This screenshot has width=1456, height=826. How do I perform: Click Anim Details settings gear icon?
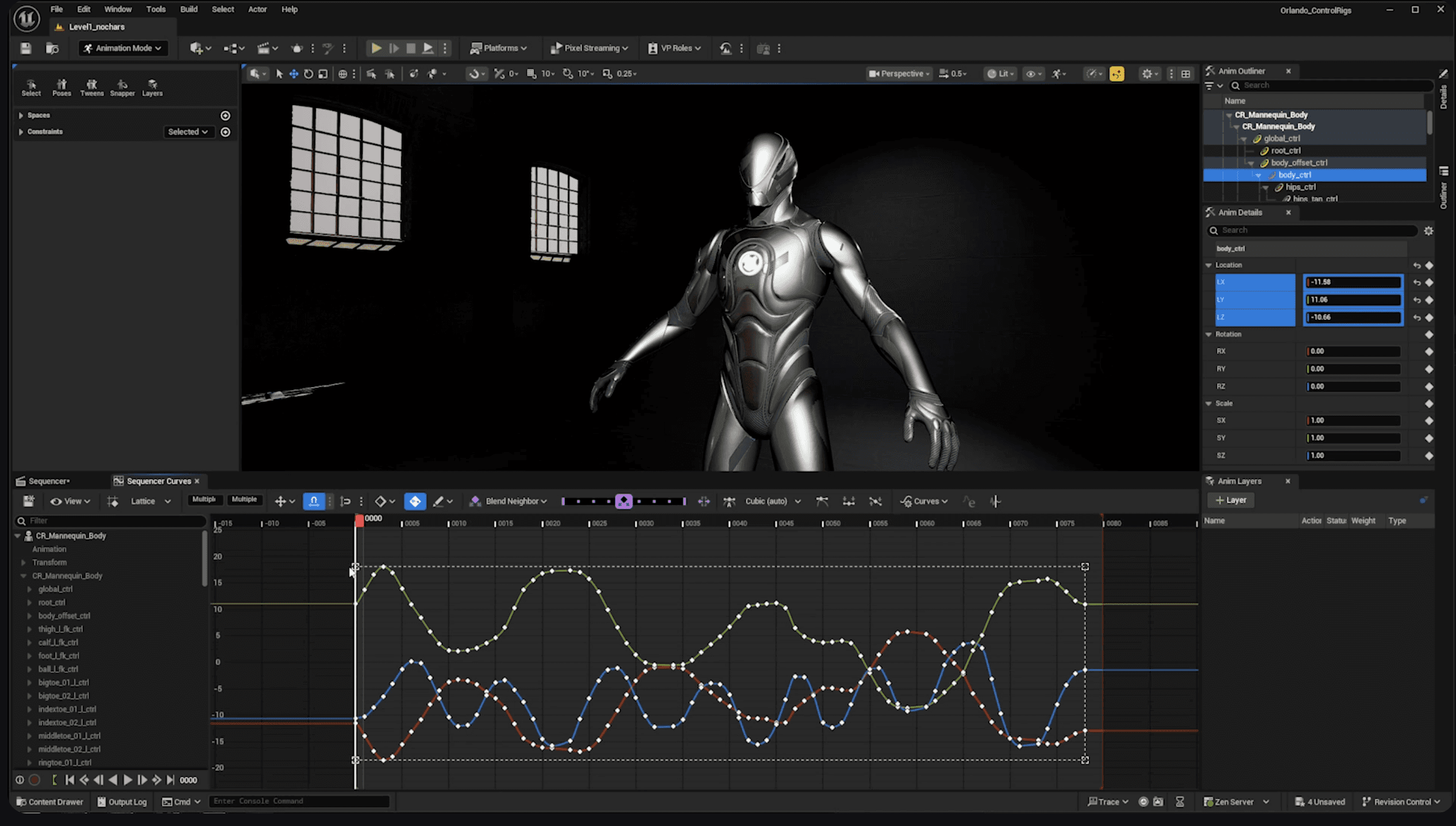[x=1428, y=230]
